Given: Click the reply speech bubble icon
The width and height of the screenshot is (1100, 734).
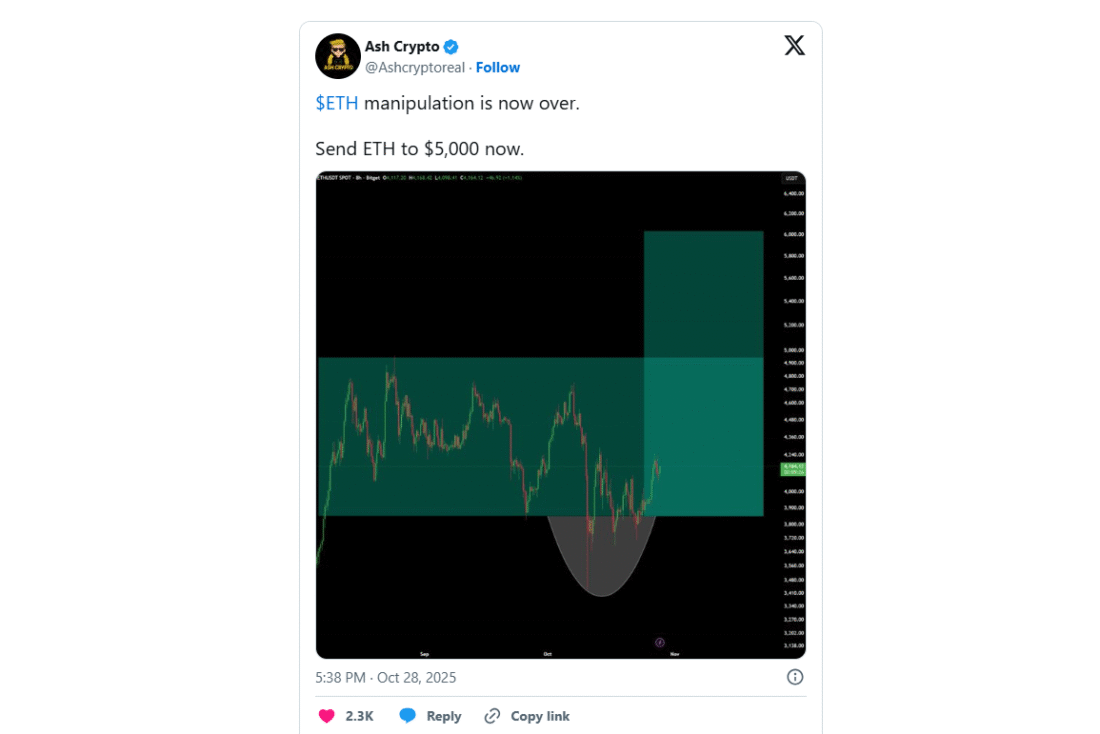Looking at the screenshot, I should pyautogui.click(x=407, y=716).
